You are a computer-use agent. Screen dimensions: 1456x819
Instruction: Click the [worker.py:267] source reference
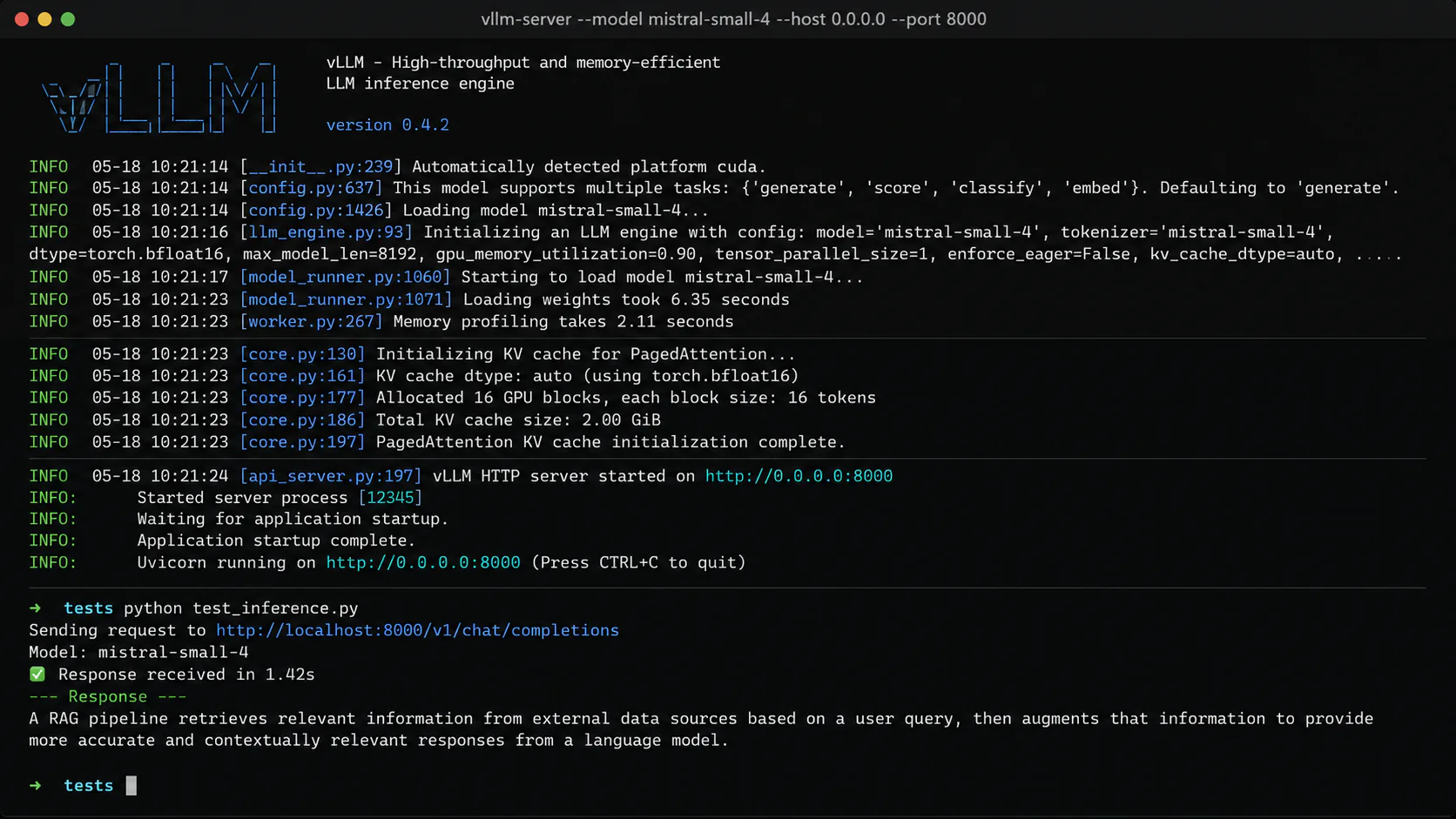tap(311, 322)
